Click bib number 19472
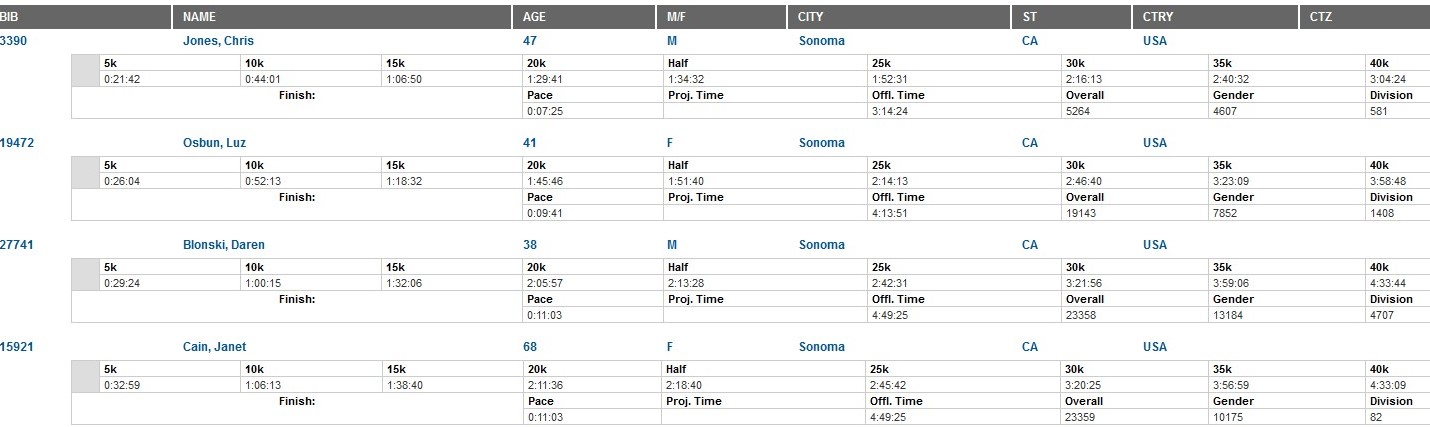 tap(17, 143)
